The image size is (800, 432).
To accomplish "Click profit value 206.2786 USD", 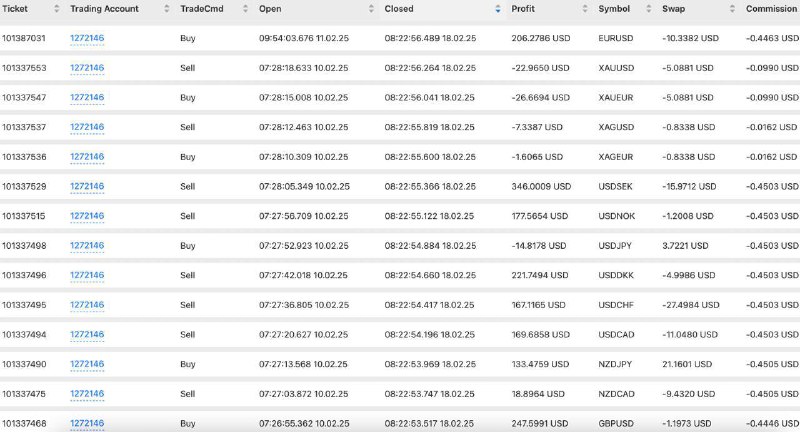I will [540, 38].
